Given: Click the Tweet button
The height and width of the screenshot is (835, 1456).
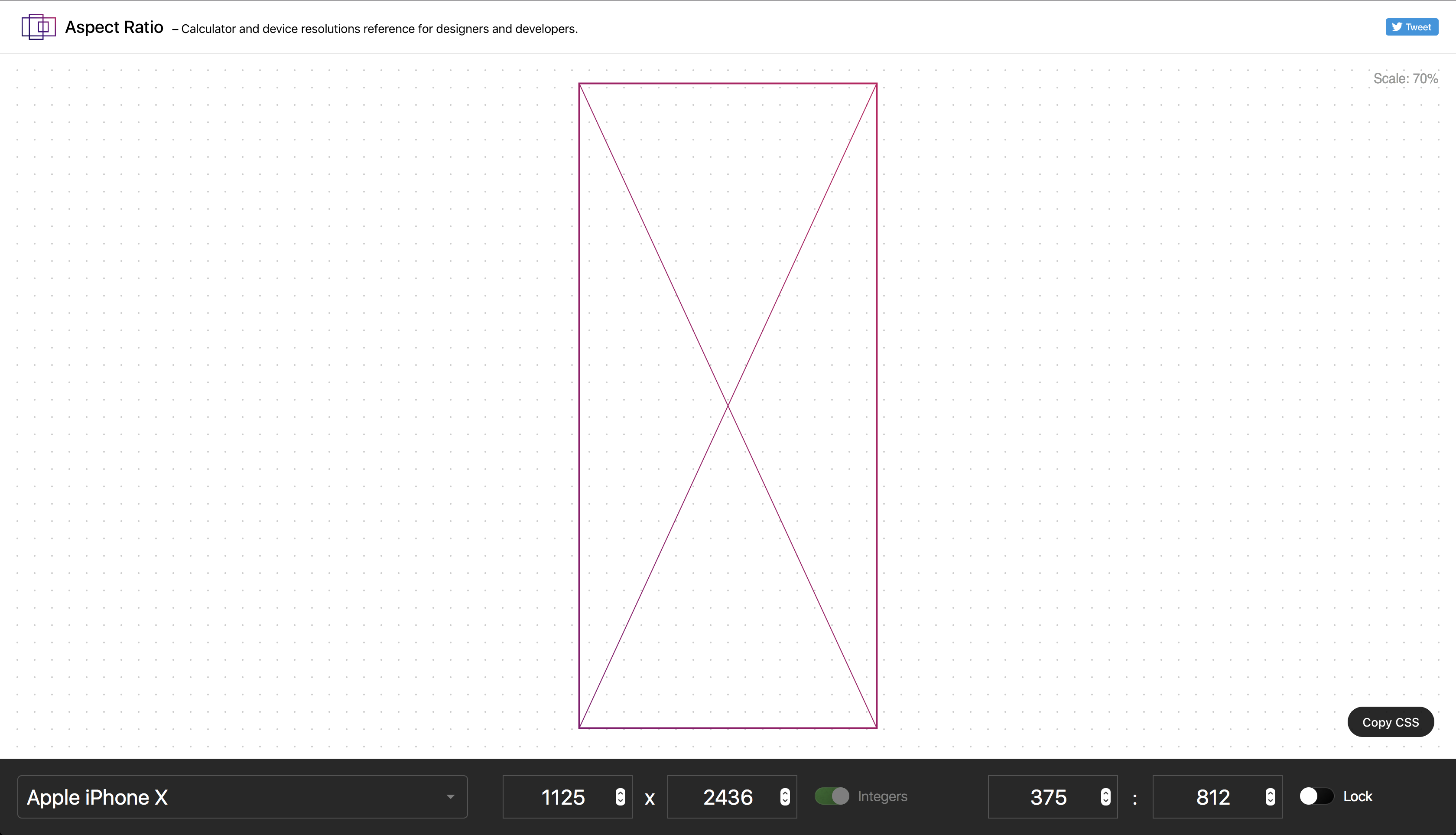Looking at the screenshot, I should click(x=1411, y=27).
